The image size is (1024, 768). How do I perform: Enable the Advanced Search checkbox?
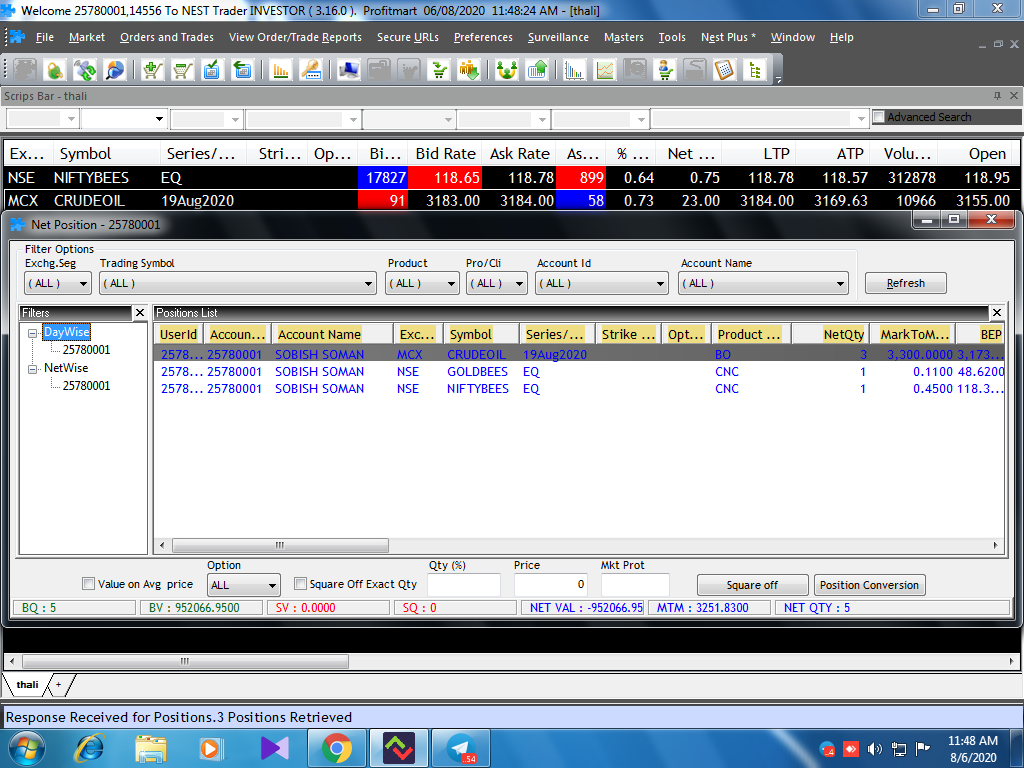(x=879, y=117)
